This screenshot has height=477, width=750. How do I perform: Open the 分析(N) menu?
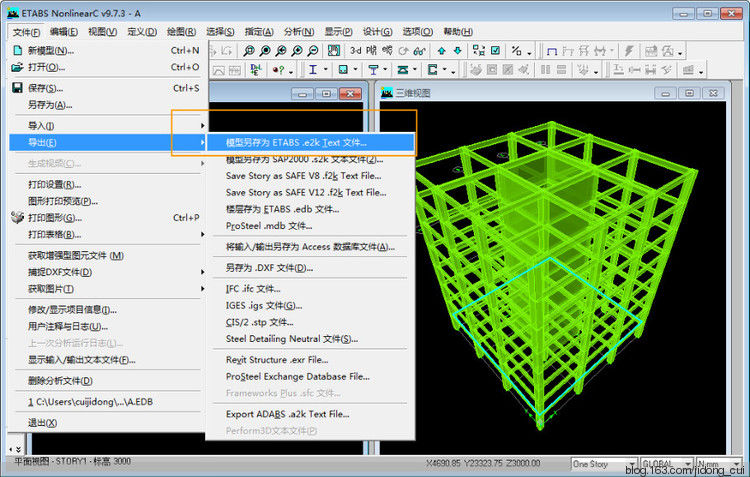point(299,32)
